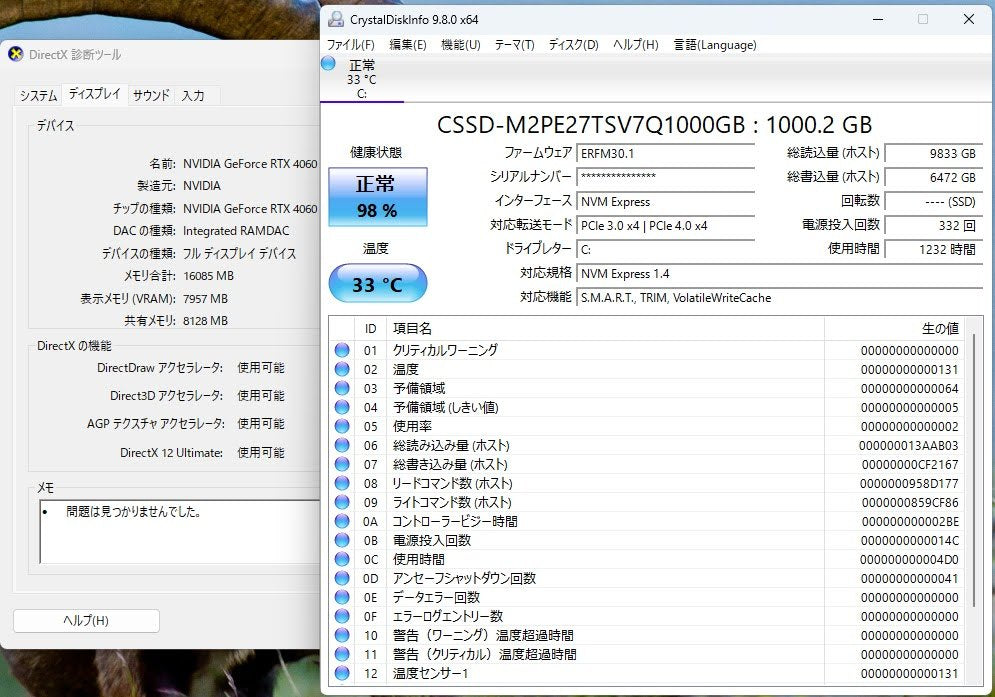995x697 pixels.
Task: Click the ドライブレター field C:
Action: click(x=666, y=249)
